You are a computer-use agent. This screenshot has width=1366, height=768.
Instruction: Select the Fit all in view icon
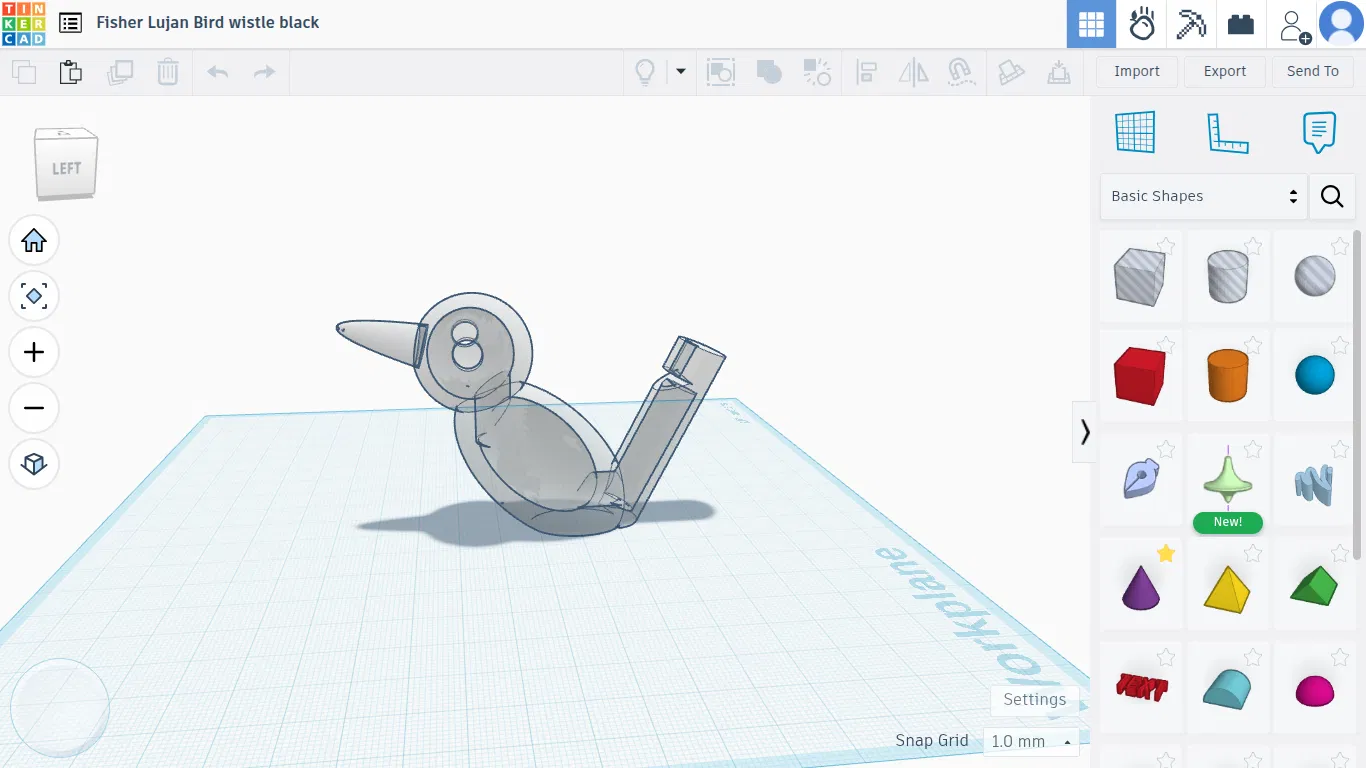click(x=34, y=296)
